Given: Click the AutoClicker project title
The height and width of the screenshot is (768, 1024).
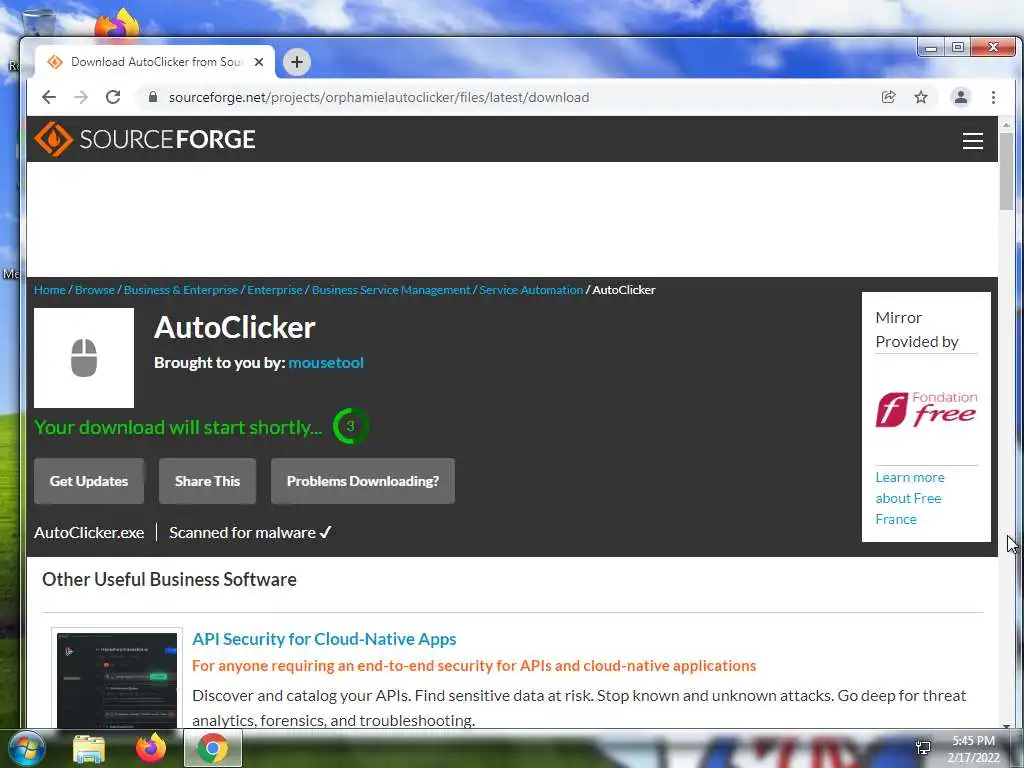Looking at the screenshot, I should click(234, 327).
